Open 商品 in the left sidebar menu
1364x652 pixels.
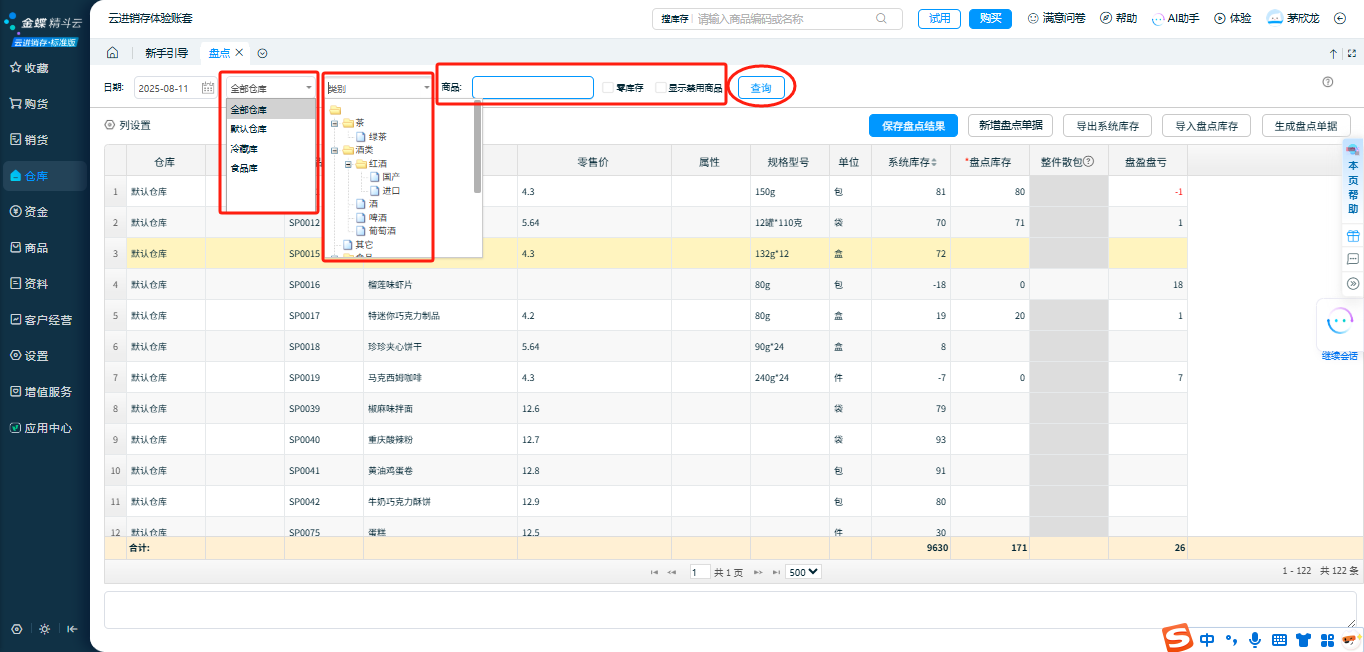36,247
